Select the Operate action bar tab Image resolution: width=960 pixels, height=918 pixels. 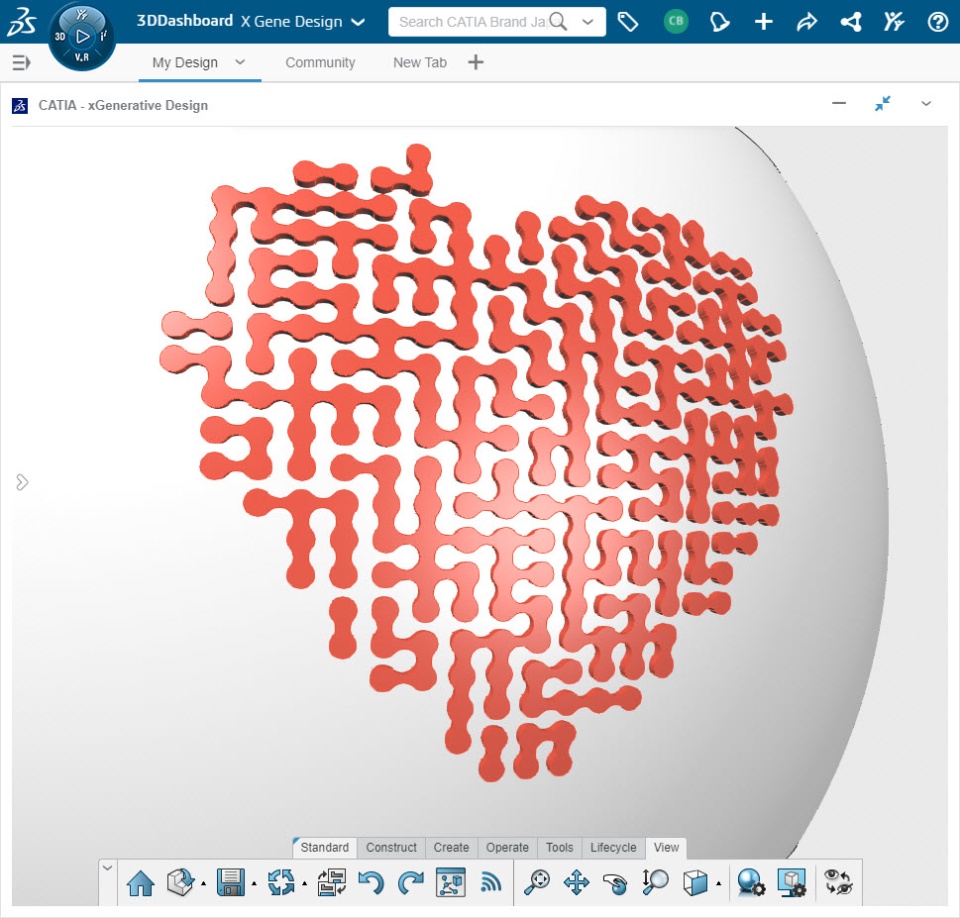[x=507, y=848]
